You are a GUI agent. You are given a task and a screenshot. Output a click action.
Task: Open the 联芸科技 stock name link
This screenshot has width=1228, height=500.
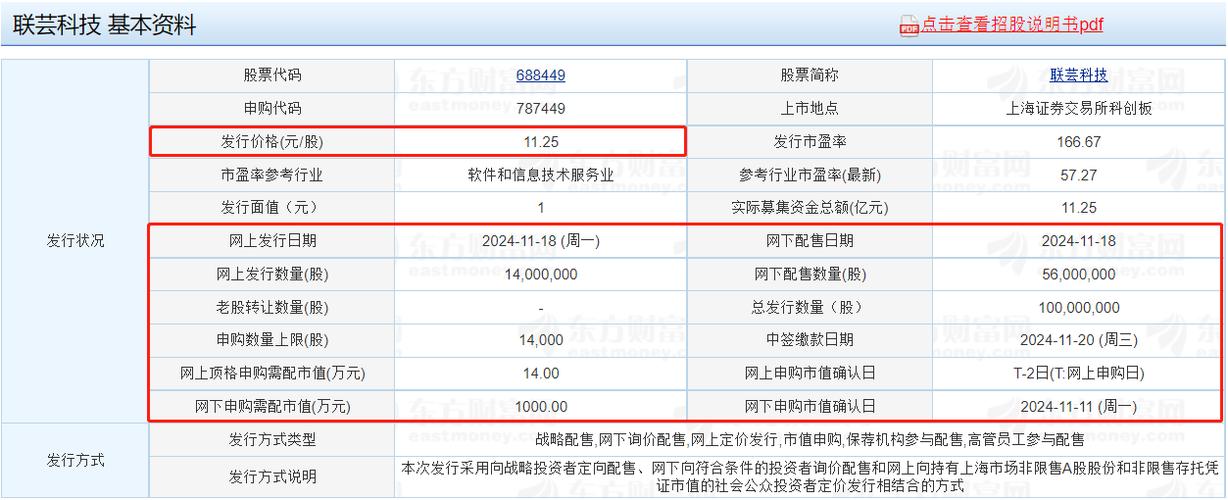1078,75
